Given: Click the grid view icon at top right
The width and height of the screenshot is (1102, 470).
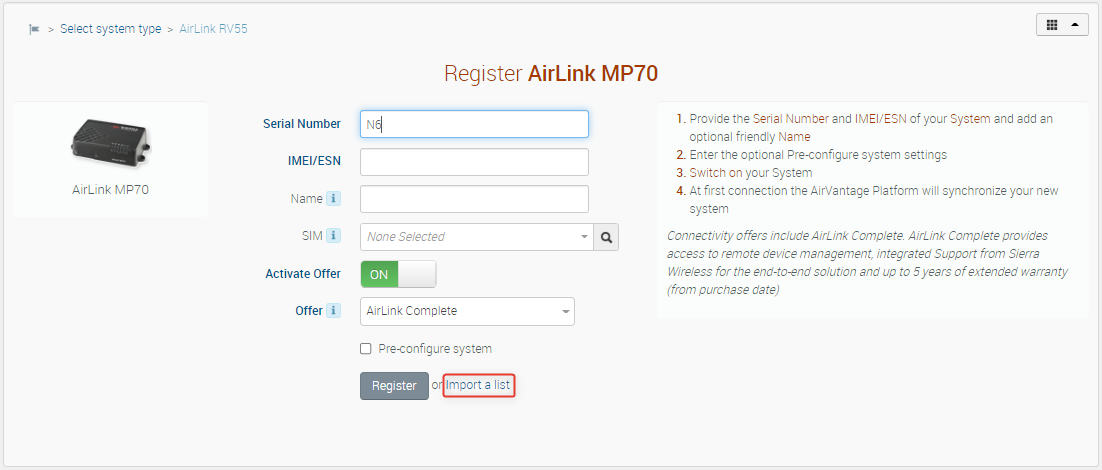Looking at the screenshot, I should pos(1052,25).
